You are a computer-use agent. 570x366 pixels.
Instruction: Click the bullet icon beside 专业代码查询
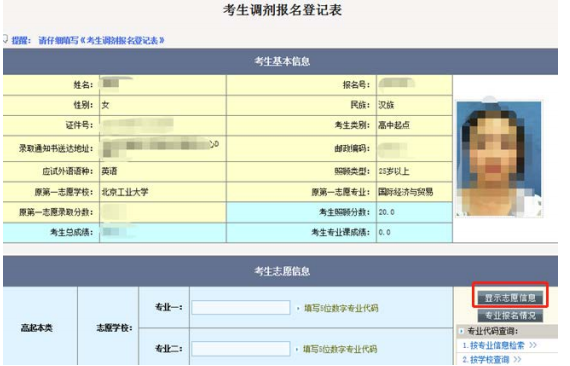click(462, 331)
